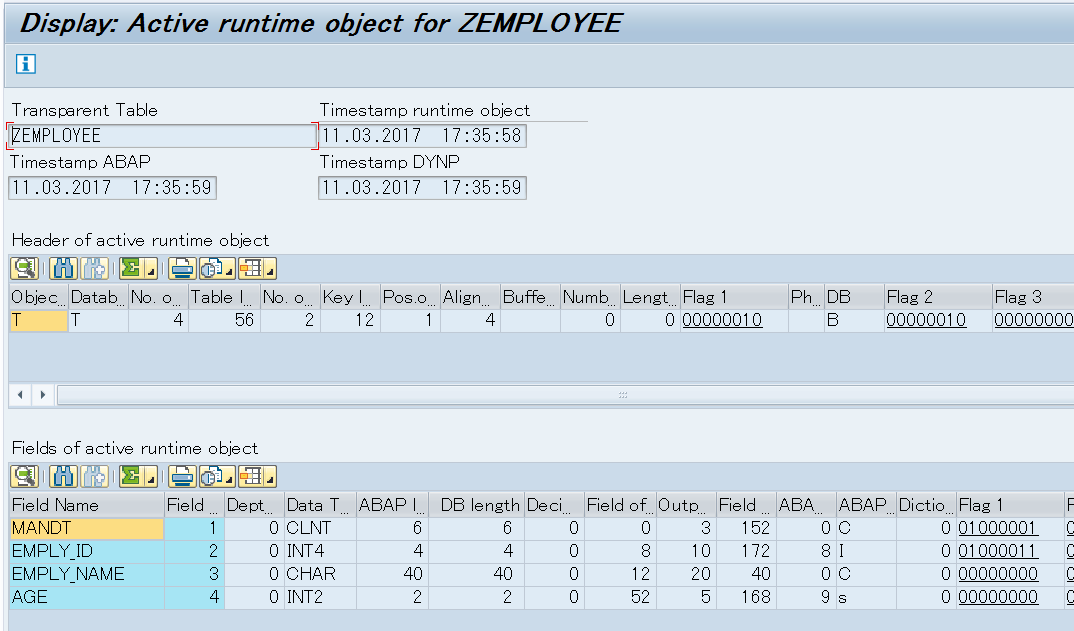Screen dimensions: 1074x631
Task: Click Find Next icon in Fields toolbar
Action: coord(95,476)
